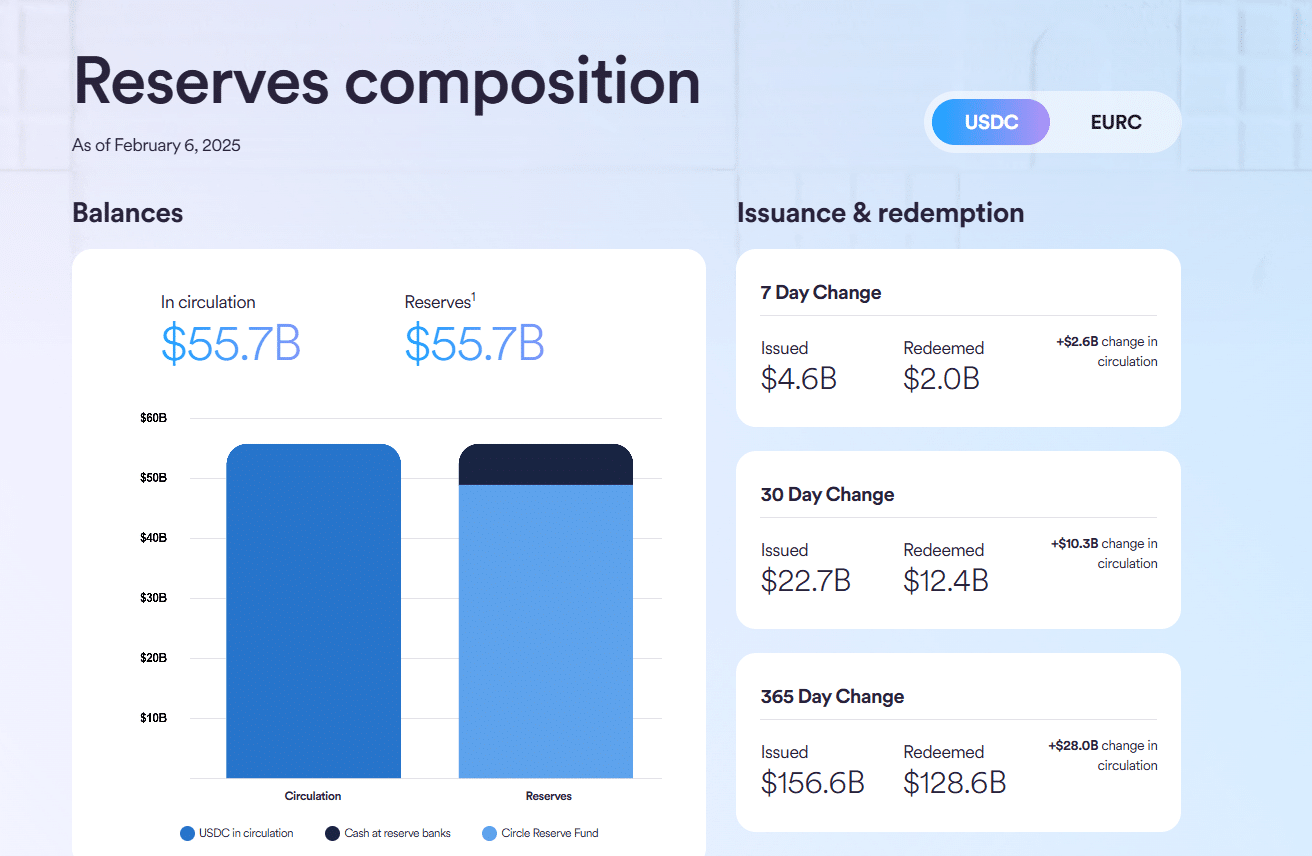Select the Circulation bar in the chart

coord(313,611)
